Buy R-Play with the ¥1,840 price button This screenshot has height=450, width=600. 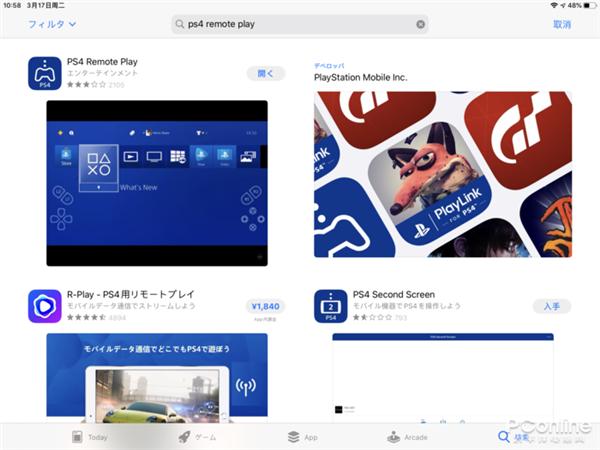(265, 306)
